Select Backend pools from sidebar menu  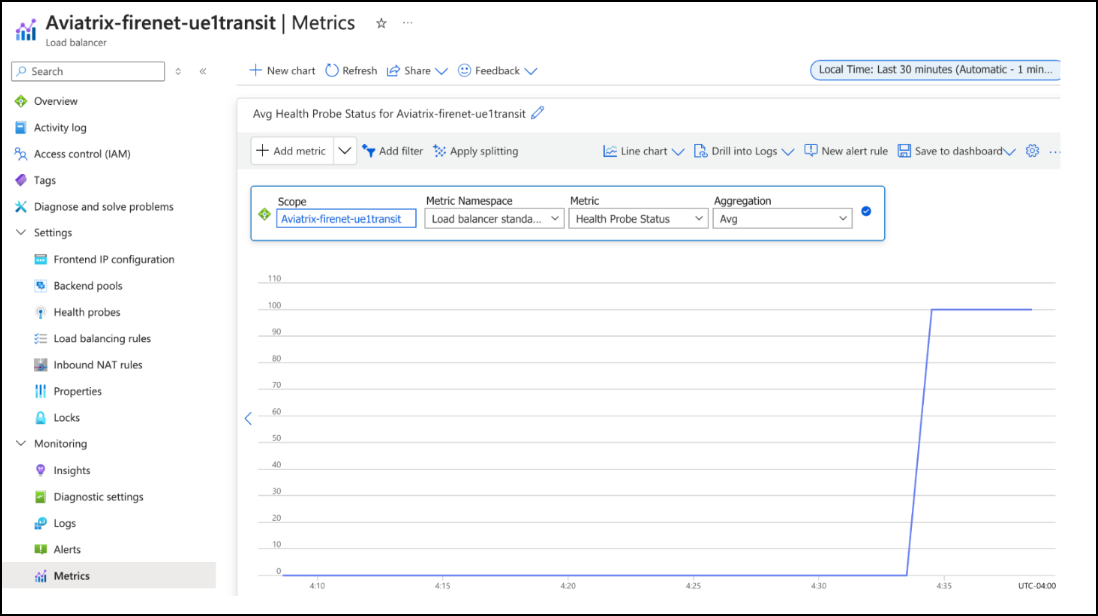click(x=87, y=286)
